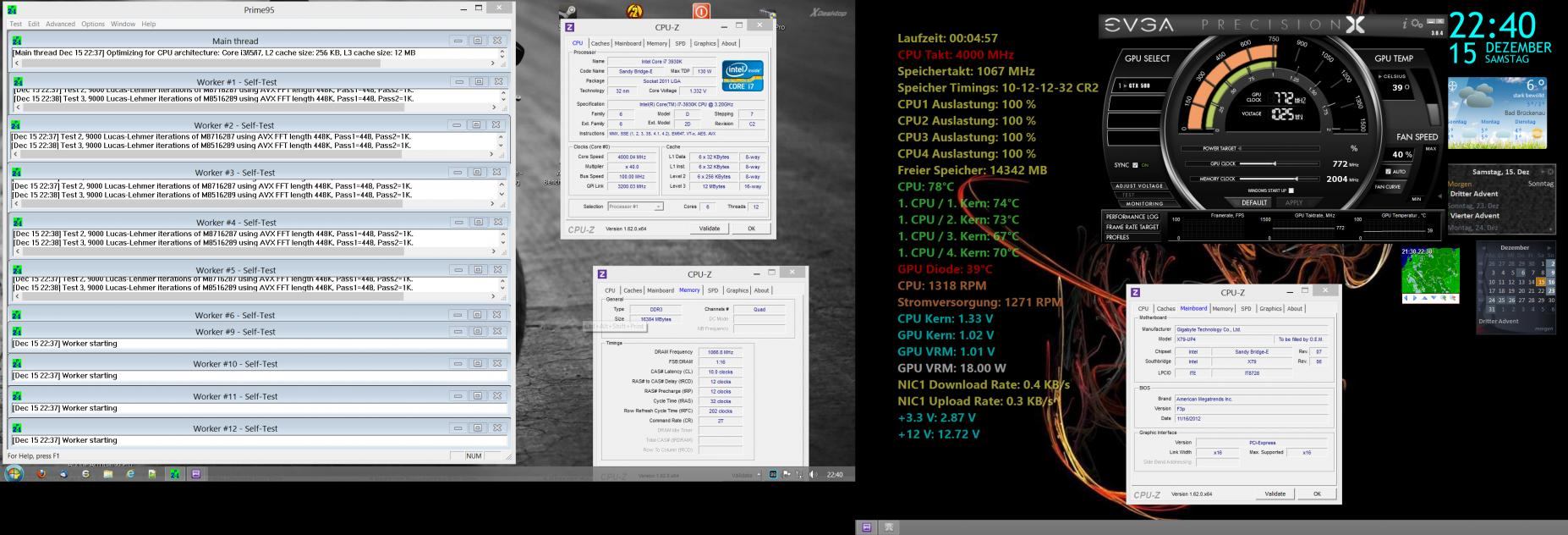Switch to Prime95 taskbar button
The height and width of the screenshot is (535, 1568).
pyautogui.click(x=174, y=474)
